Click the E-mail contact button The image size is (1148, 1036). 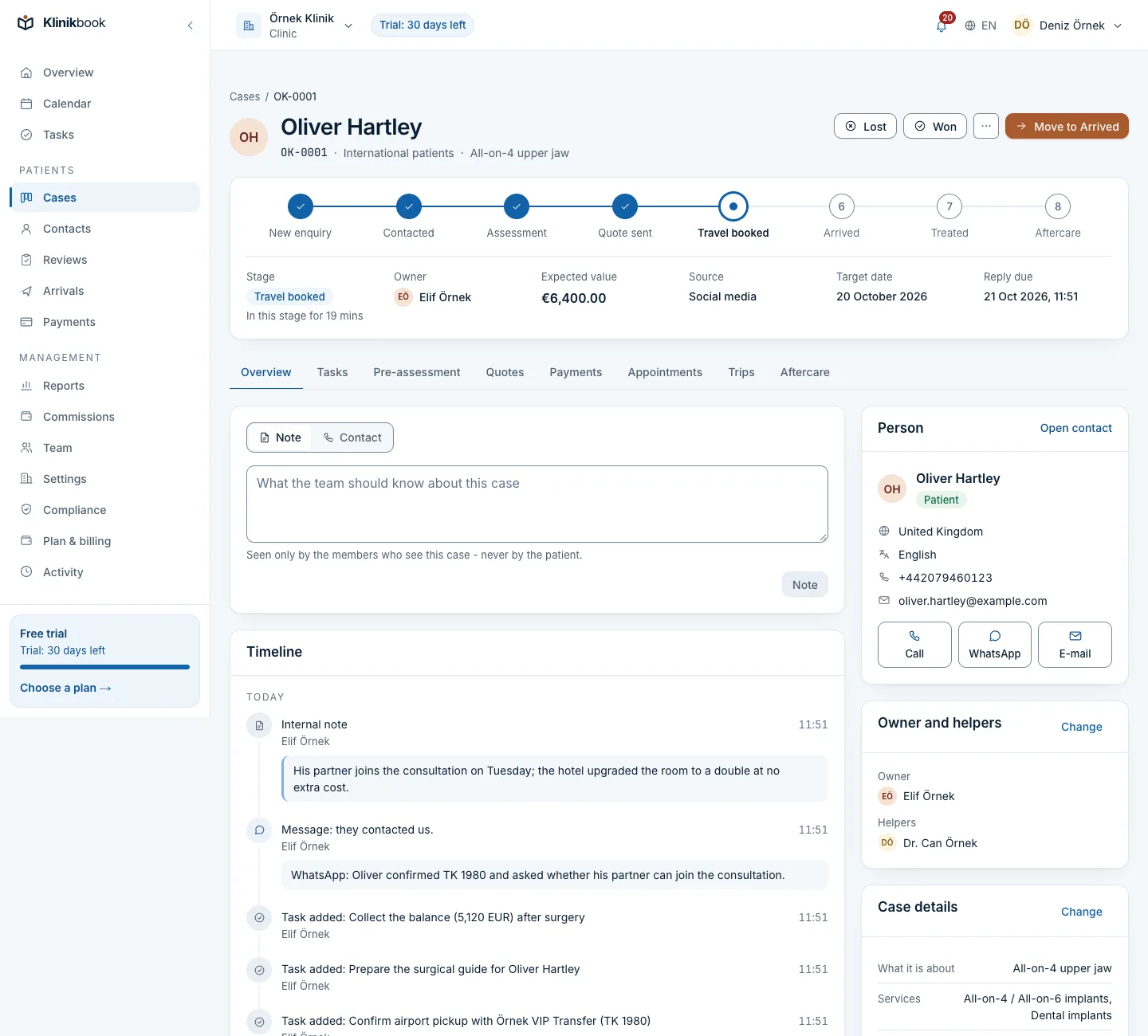coord(1075,645)
